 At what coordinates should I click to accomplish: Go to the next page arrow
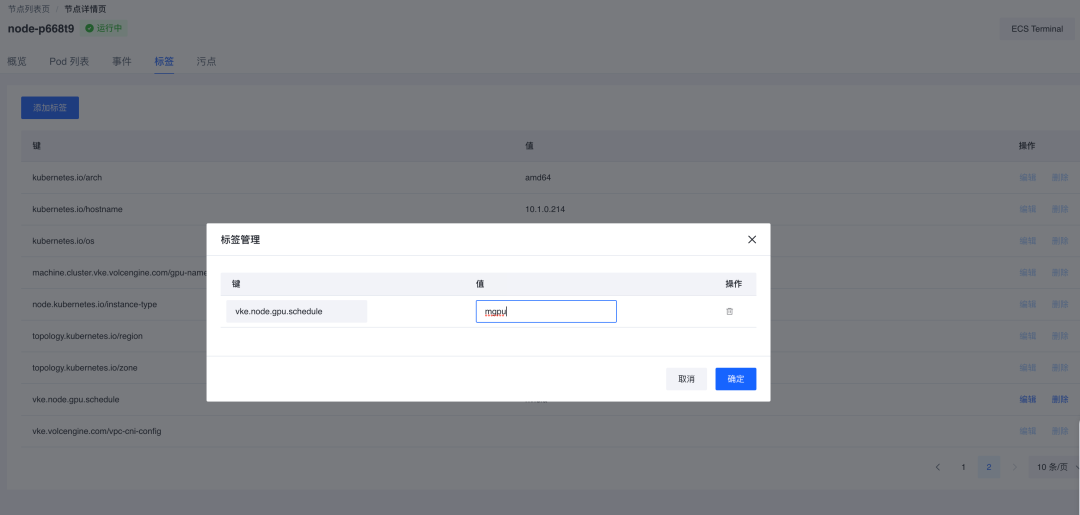(1013, 467)
